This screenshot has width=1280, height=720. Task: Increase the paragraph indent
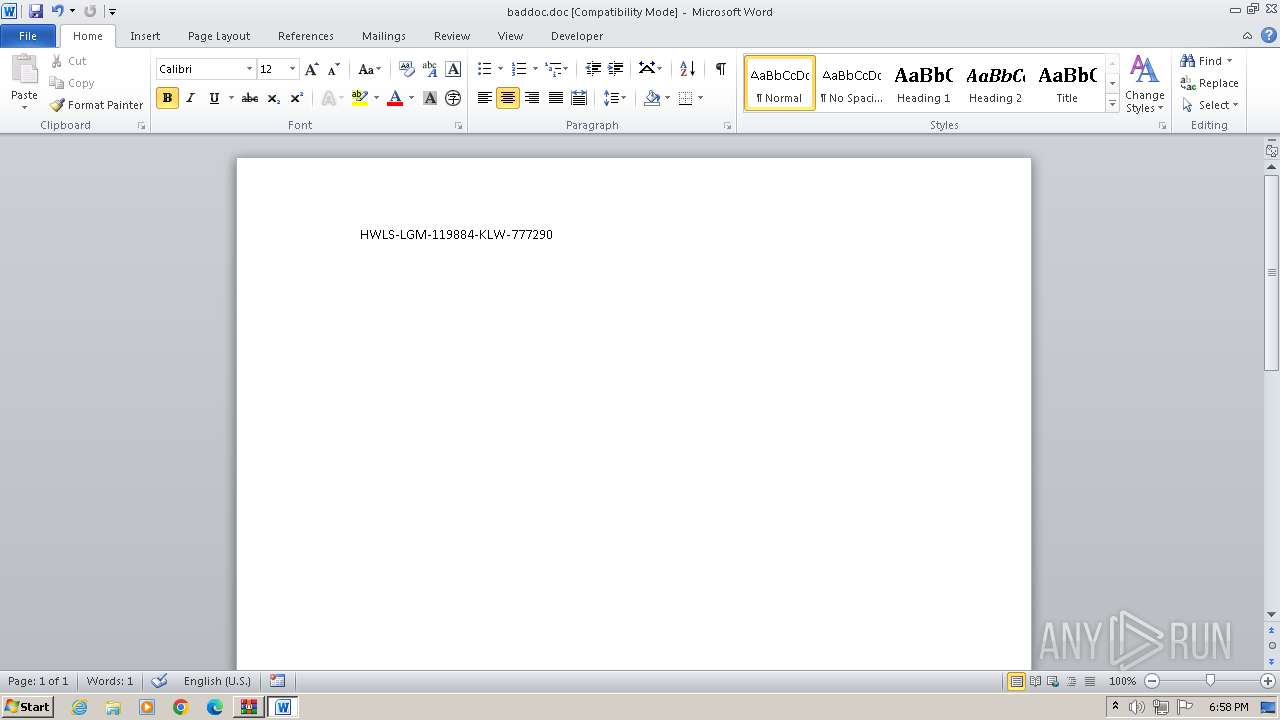616,69
